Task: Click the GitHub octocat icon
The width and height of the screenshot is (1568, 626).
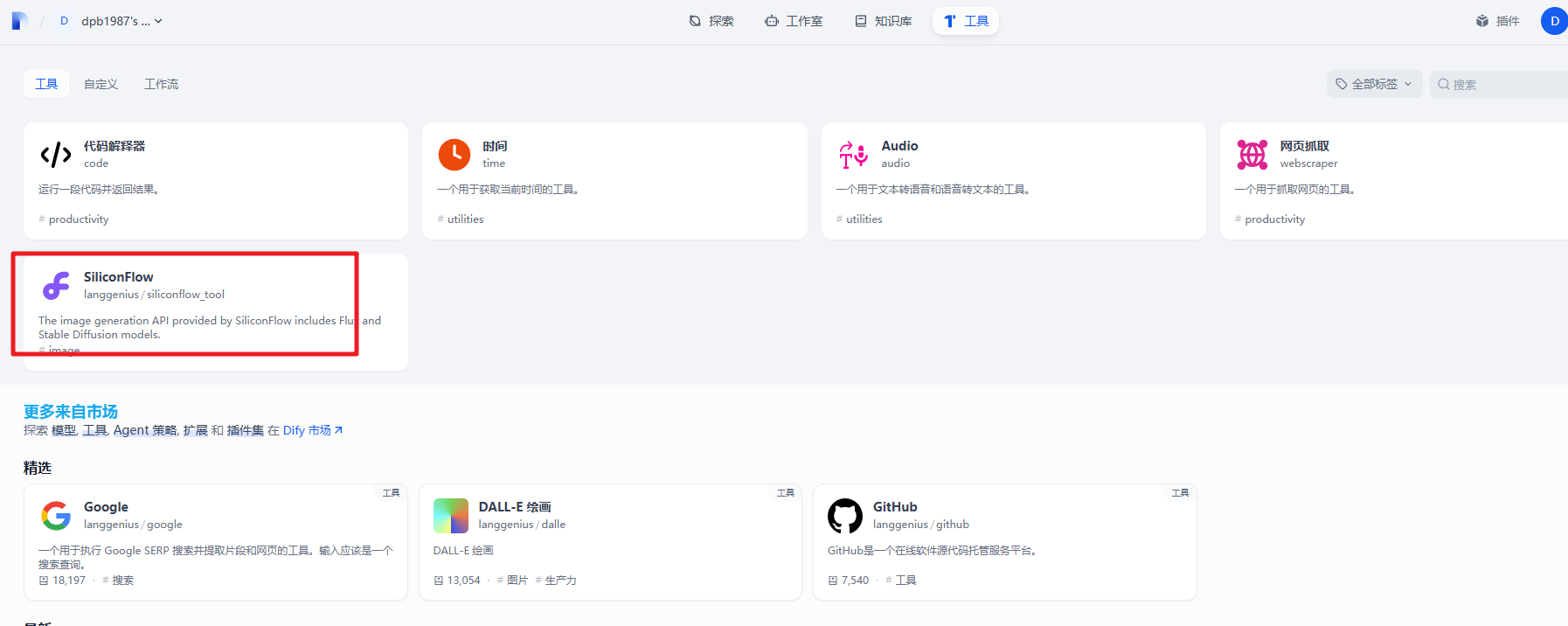Action: coord(845,516)
